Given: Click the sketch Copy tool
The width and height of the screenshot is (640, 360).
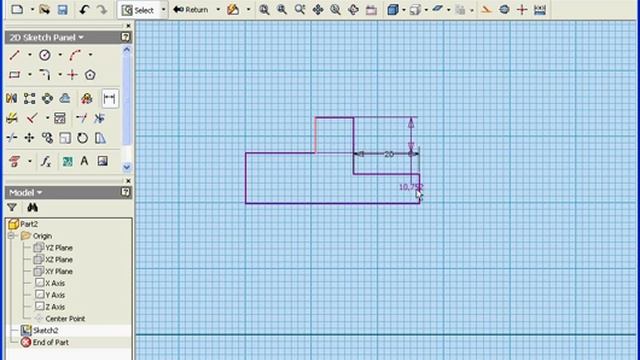Looking at the screenshot, I should tap(47, 138).
